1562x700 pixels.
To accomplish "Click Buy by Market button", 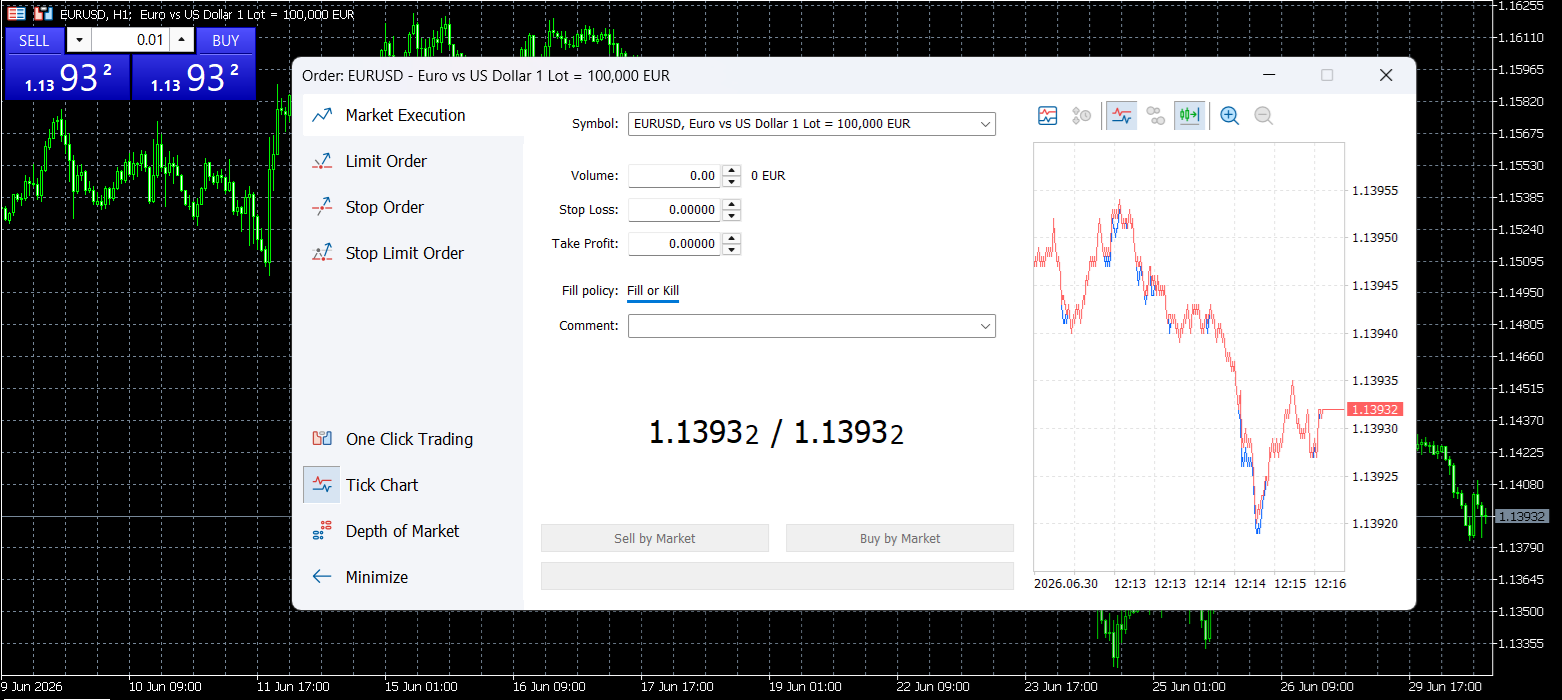I will point(900,538).
